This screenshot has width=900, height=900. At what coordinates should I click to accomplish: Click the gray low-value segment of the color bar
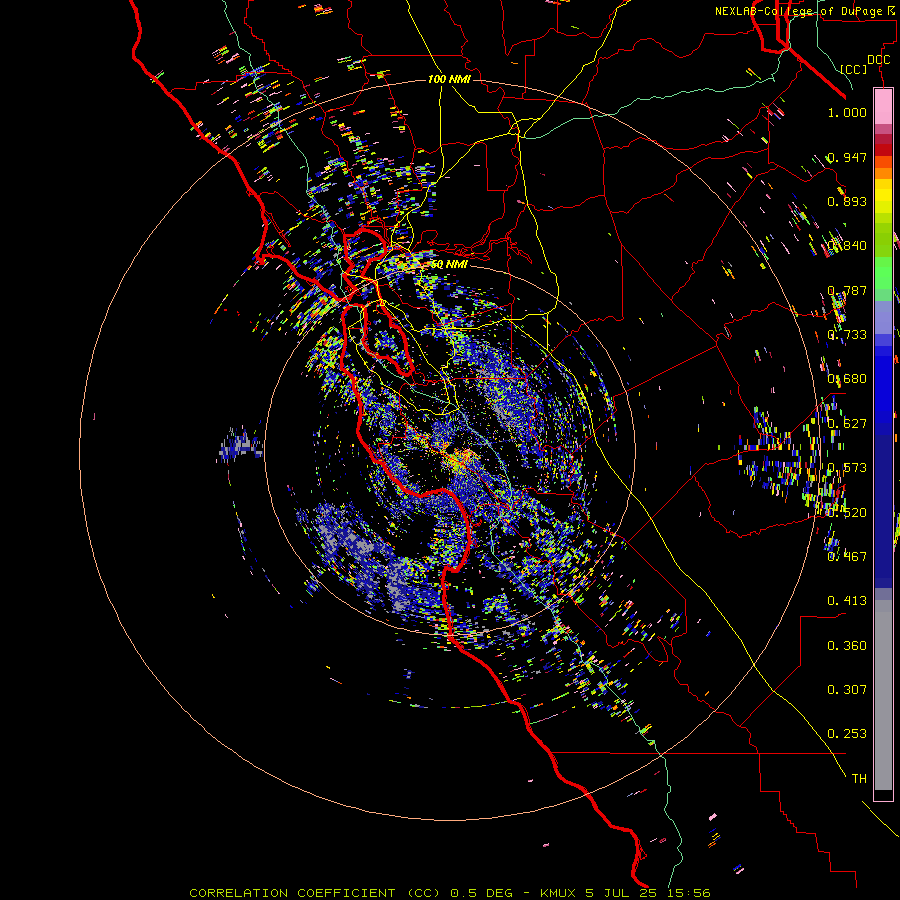point(883,695)
